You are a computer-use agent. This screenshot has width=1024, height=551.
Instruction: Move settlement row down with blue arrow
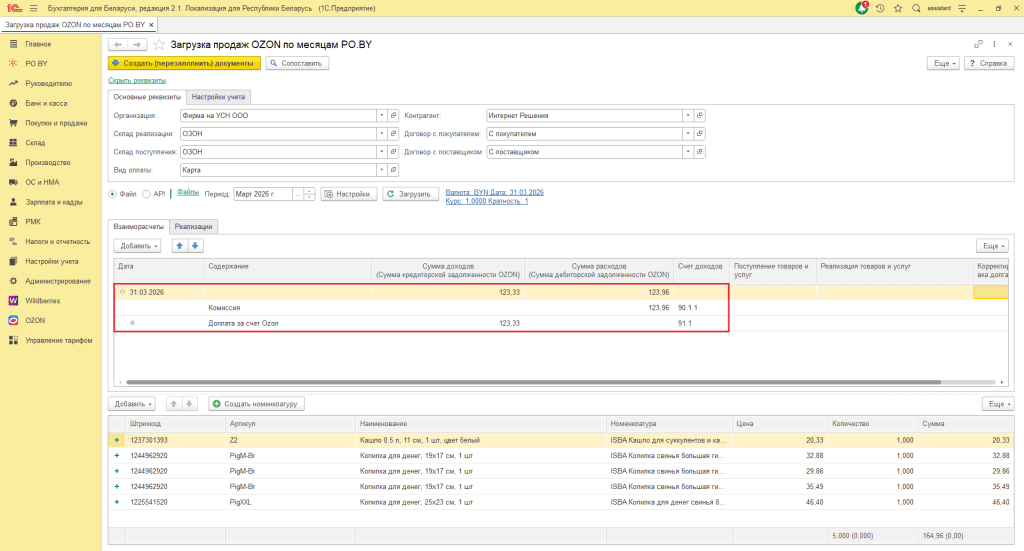[x=195, y=245]
